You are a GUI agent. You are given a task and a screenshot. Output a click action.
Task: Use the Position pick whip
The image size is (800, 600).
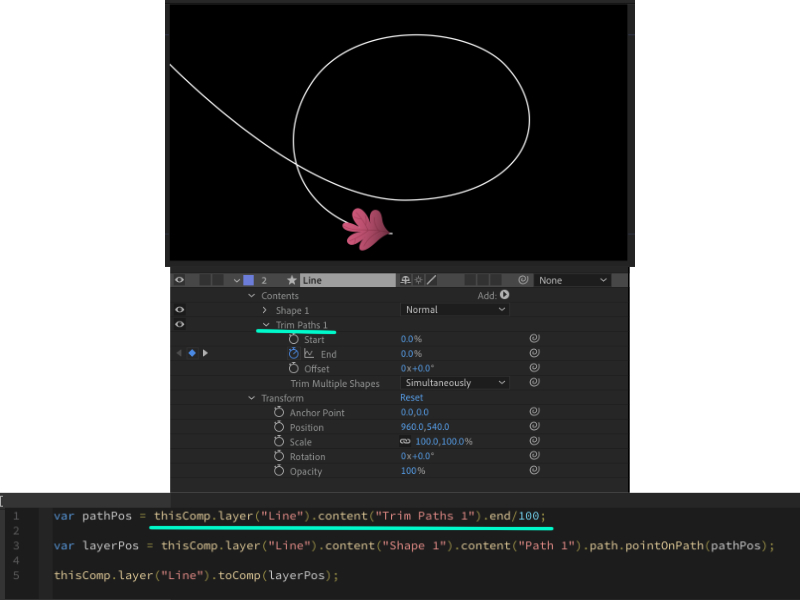(534, 426)
